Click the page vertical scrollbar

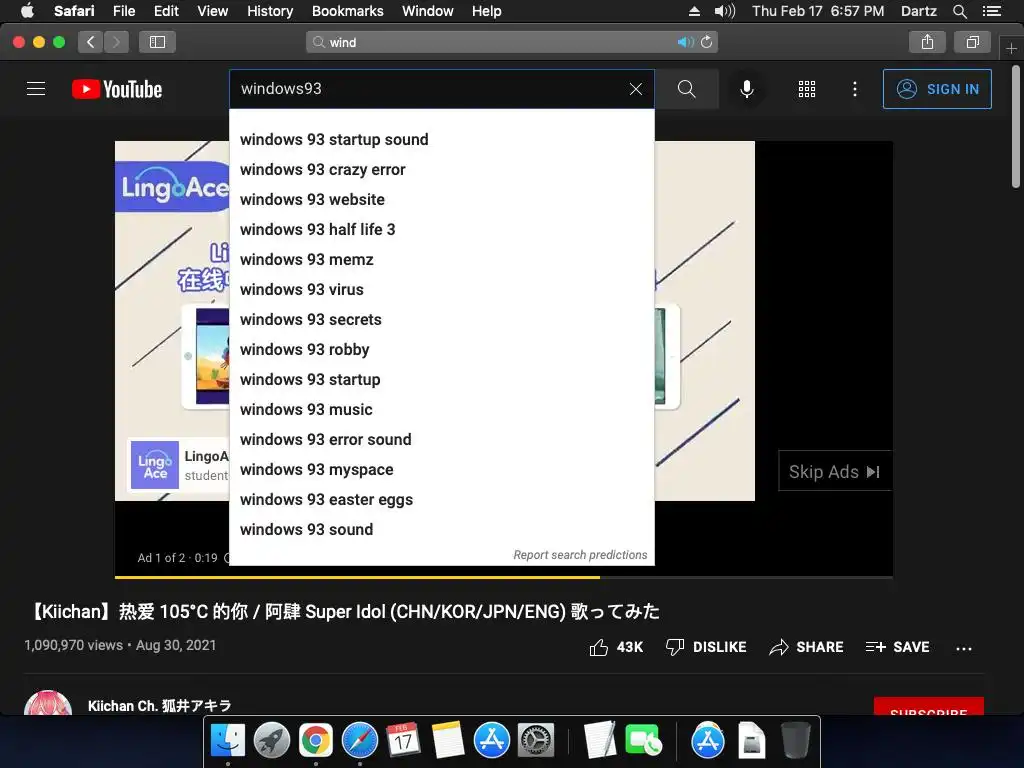pyautogui.click(x=1016, y=127)
